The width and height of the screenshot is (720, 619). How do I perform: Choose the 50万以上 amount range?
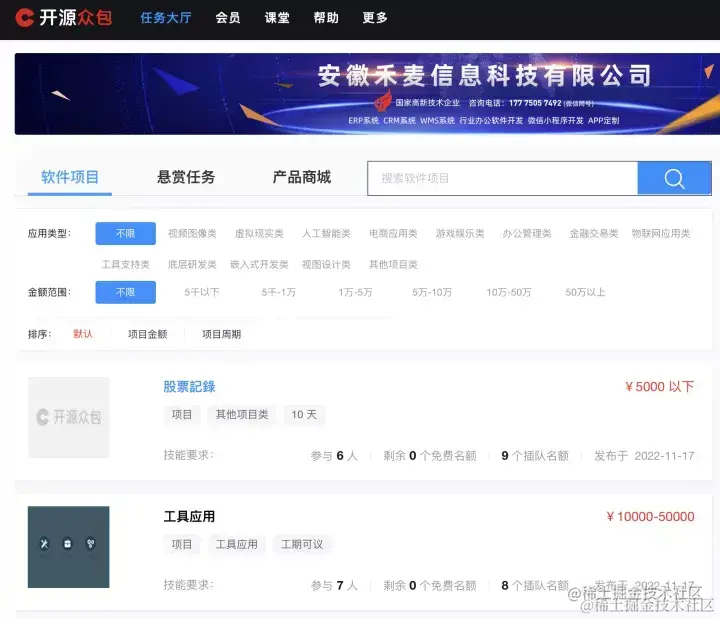coord(585,293)
